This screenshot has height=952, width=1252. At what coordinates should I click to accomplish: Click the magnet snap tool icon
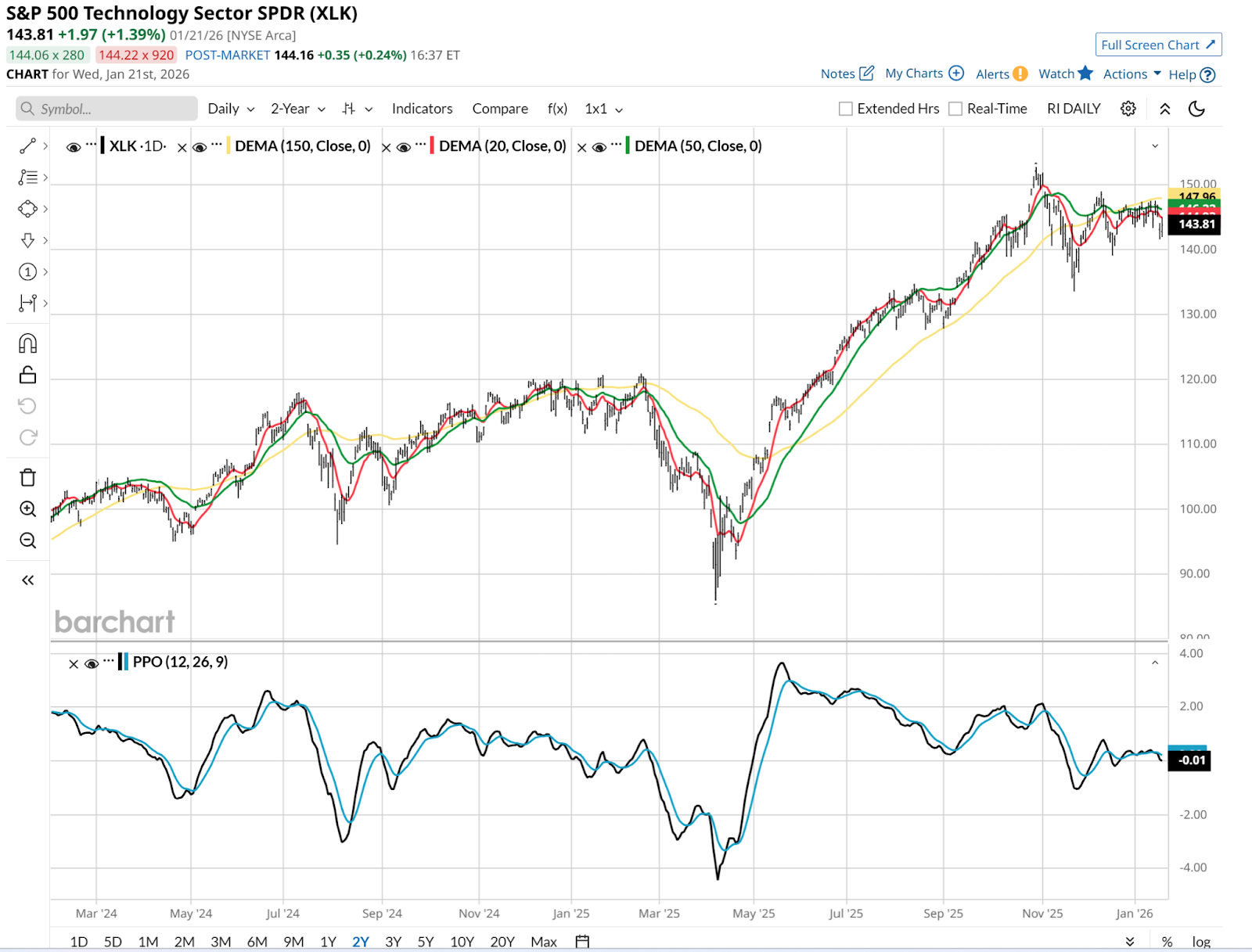point(27,343)
